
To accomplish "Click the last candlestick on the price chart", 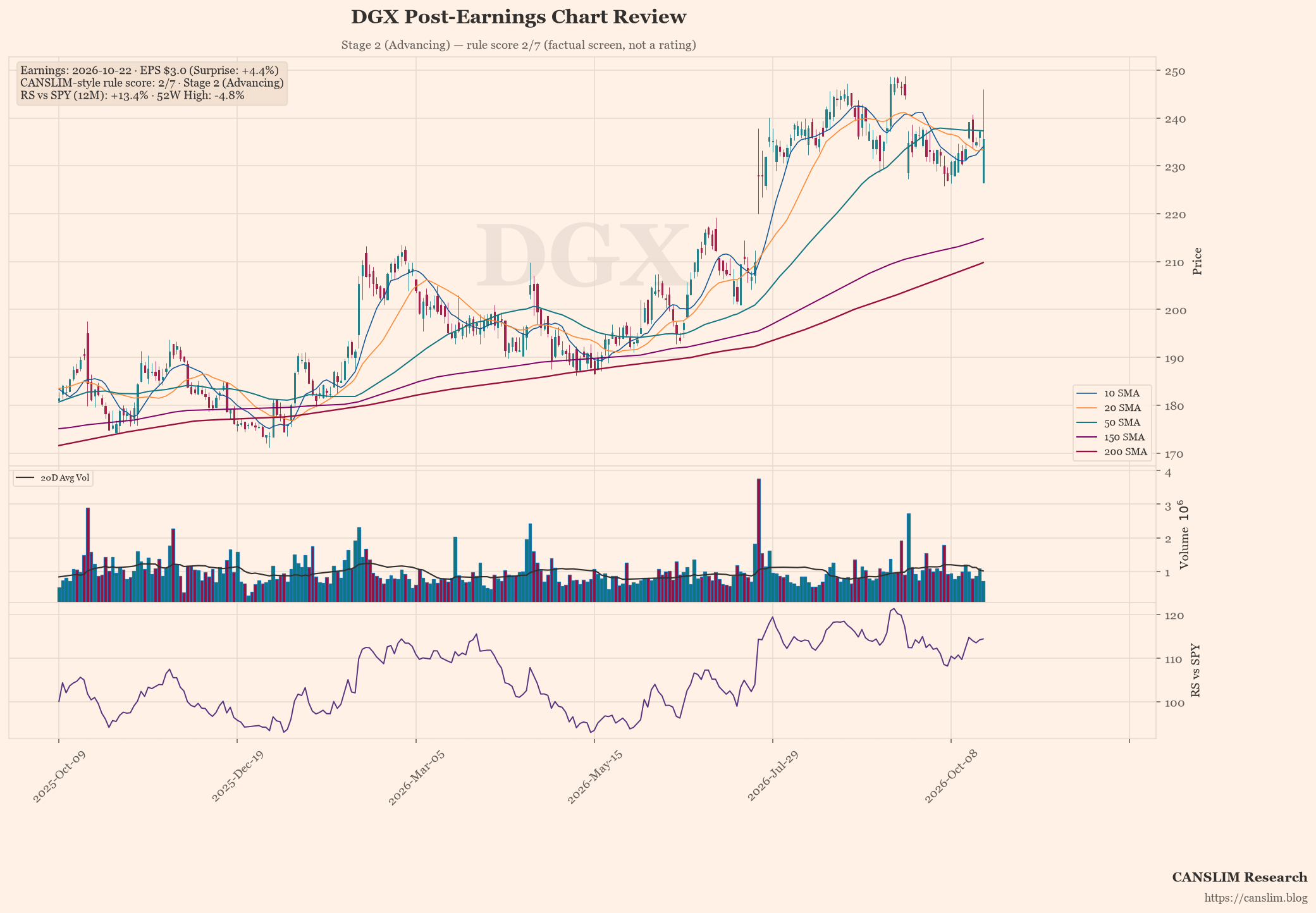I will coord(983,137).
